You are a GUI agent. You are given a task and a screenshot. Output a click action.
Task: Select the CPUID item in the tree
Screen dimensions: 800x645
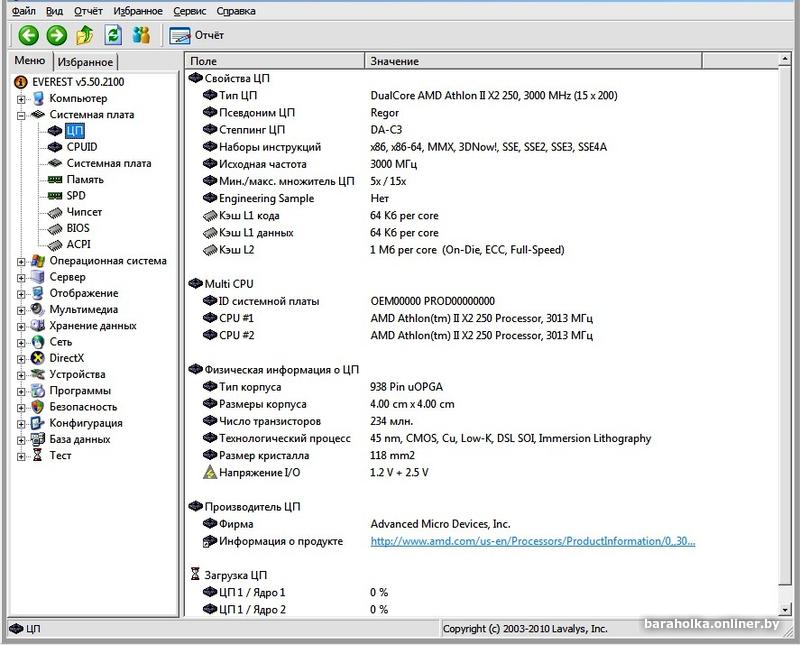click(81, 147)
